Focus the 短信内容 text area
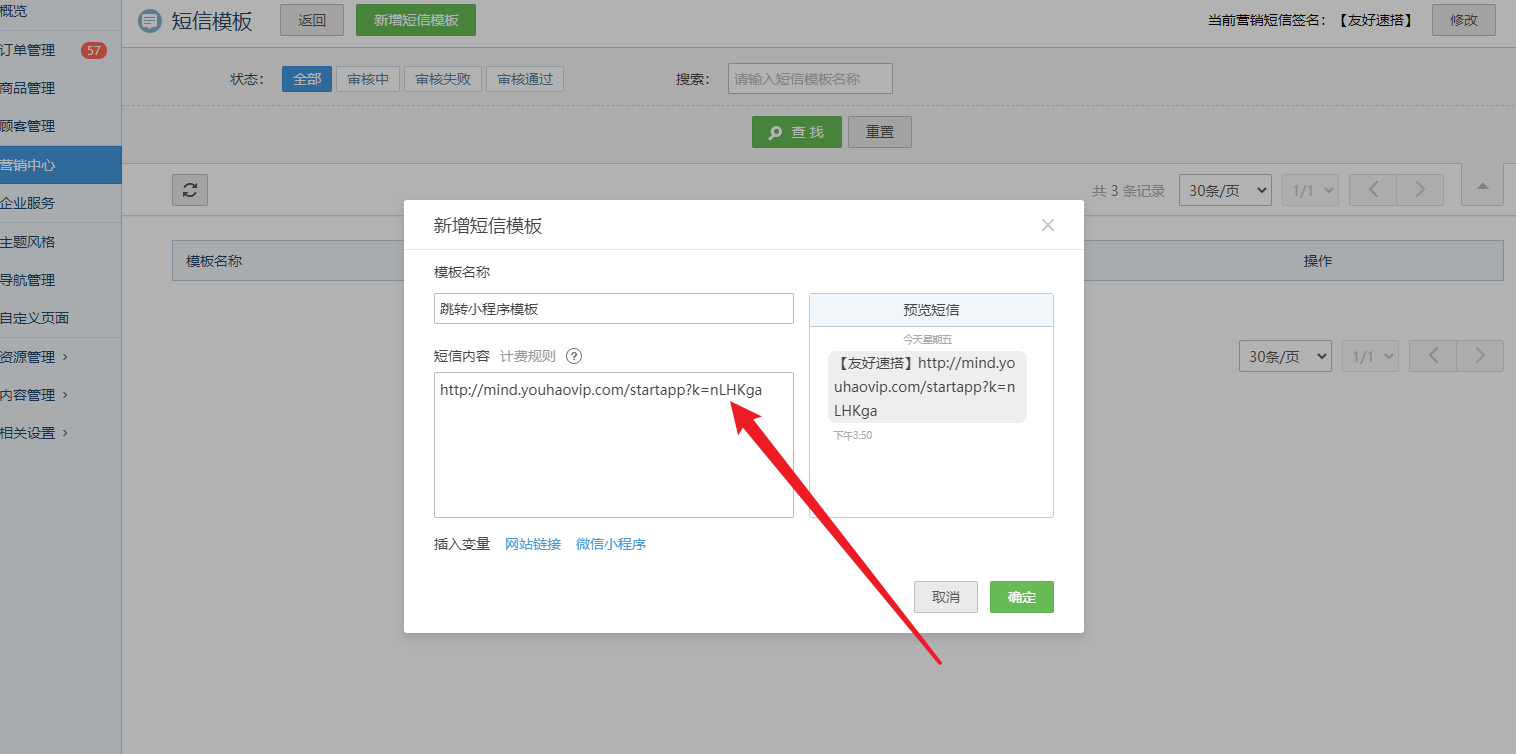 point(614,445)
